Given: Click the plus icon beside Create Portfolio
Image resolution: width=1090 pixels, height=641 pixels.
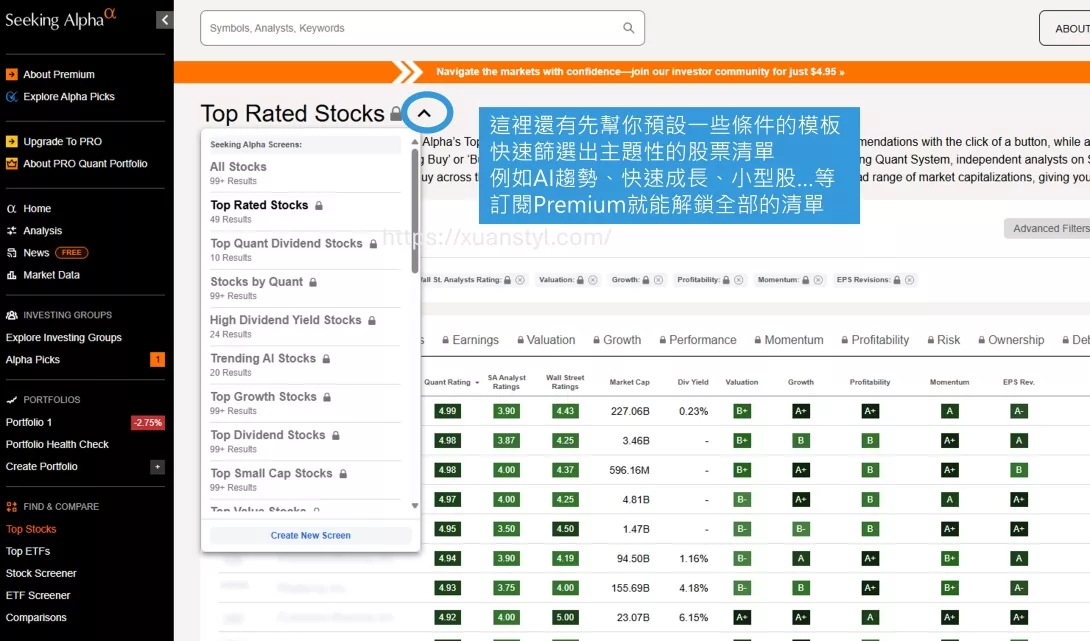Looking at the screenshot, I should (x=157, y=467).
